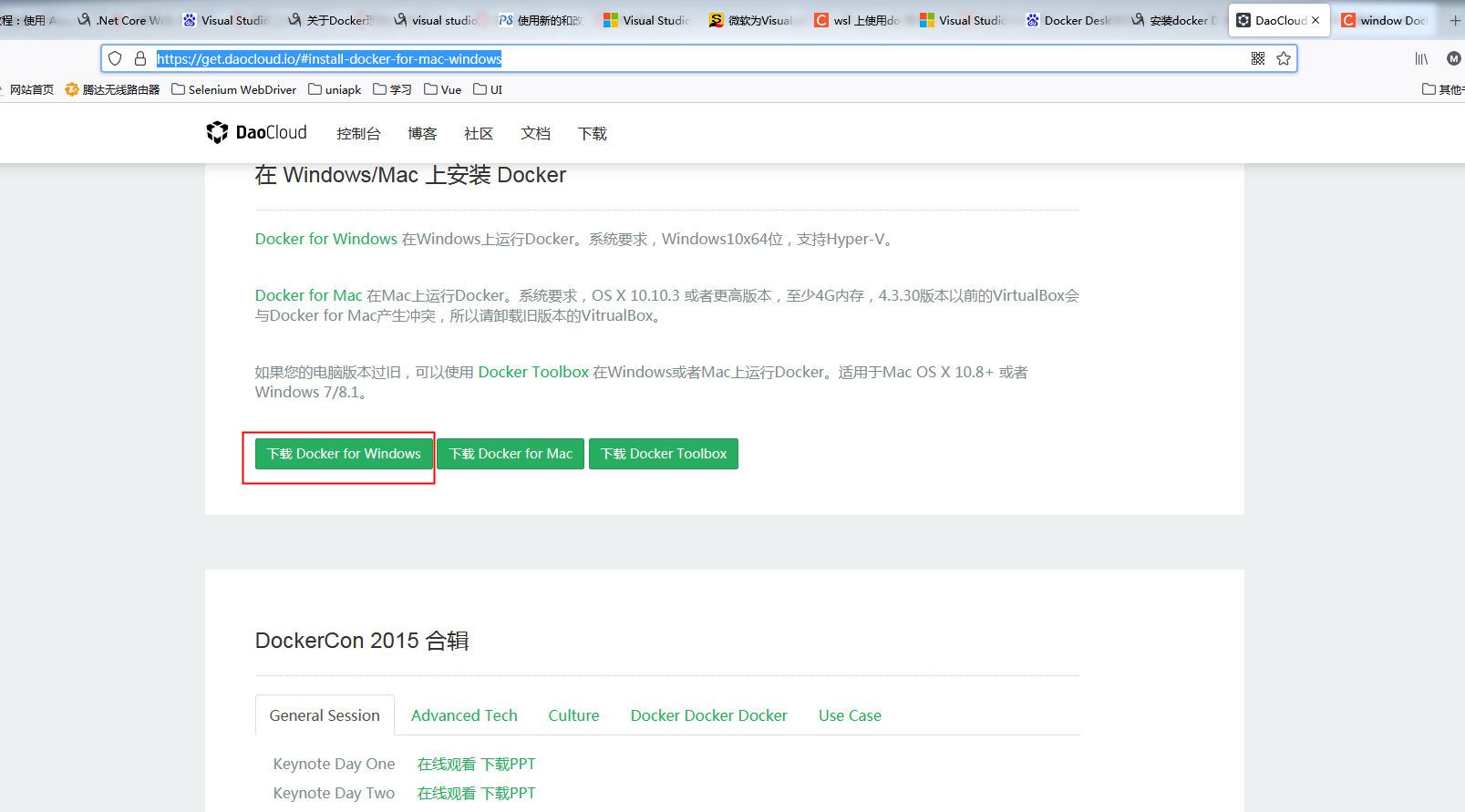Open the 社区 navigation item

479,134
